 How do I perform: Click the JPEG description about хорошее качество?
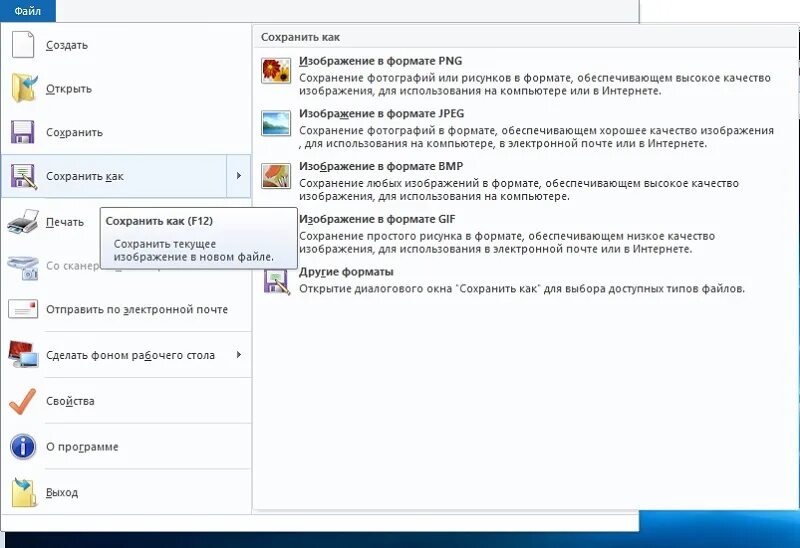(536, 137)
